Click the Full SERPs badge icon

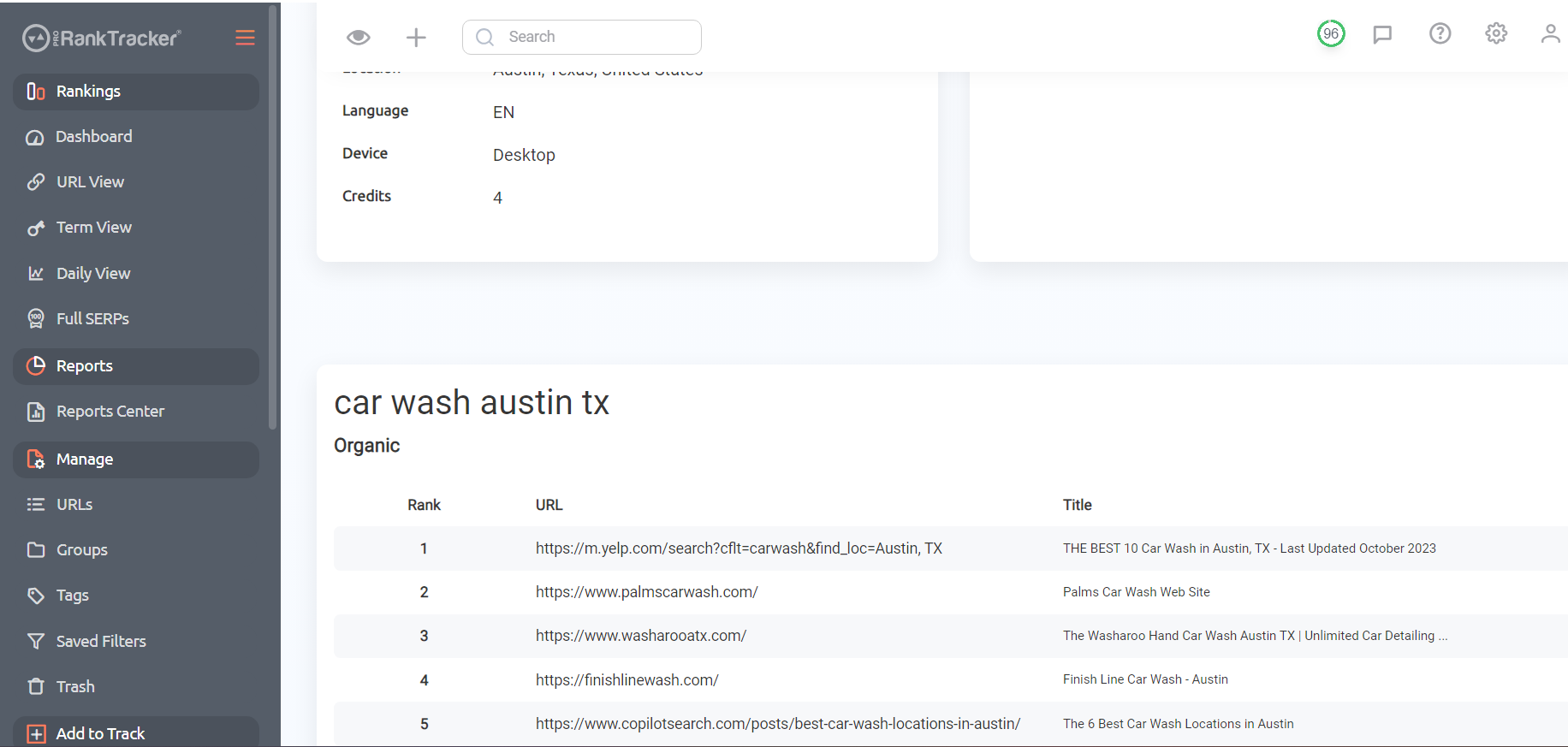[36, 319]
